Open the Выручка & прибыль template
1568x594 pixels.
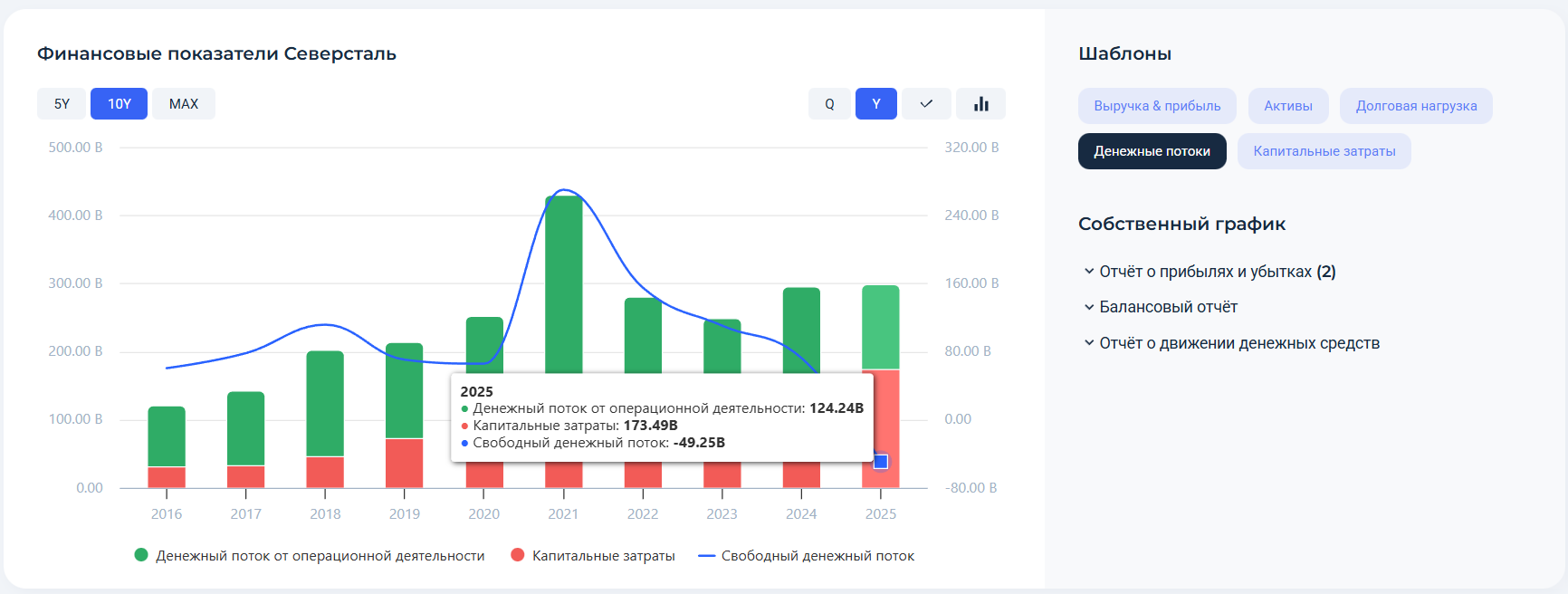1157,106
